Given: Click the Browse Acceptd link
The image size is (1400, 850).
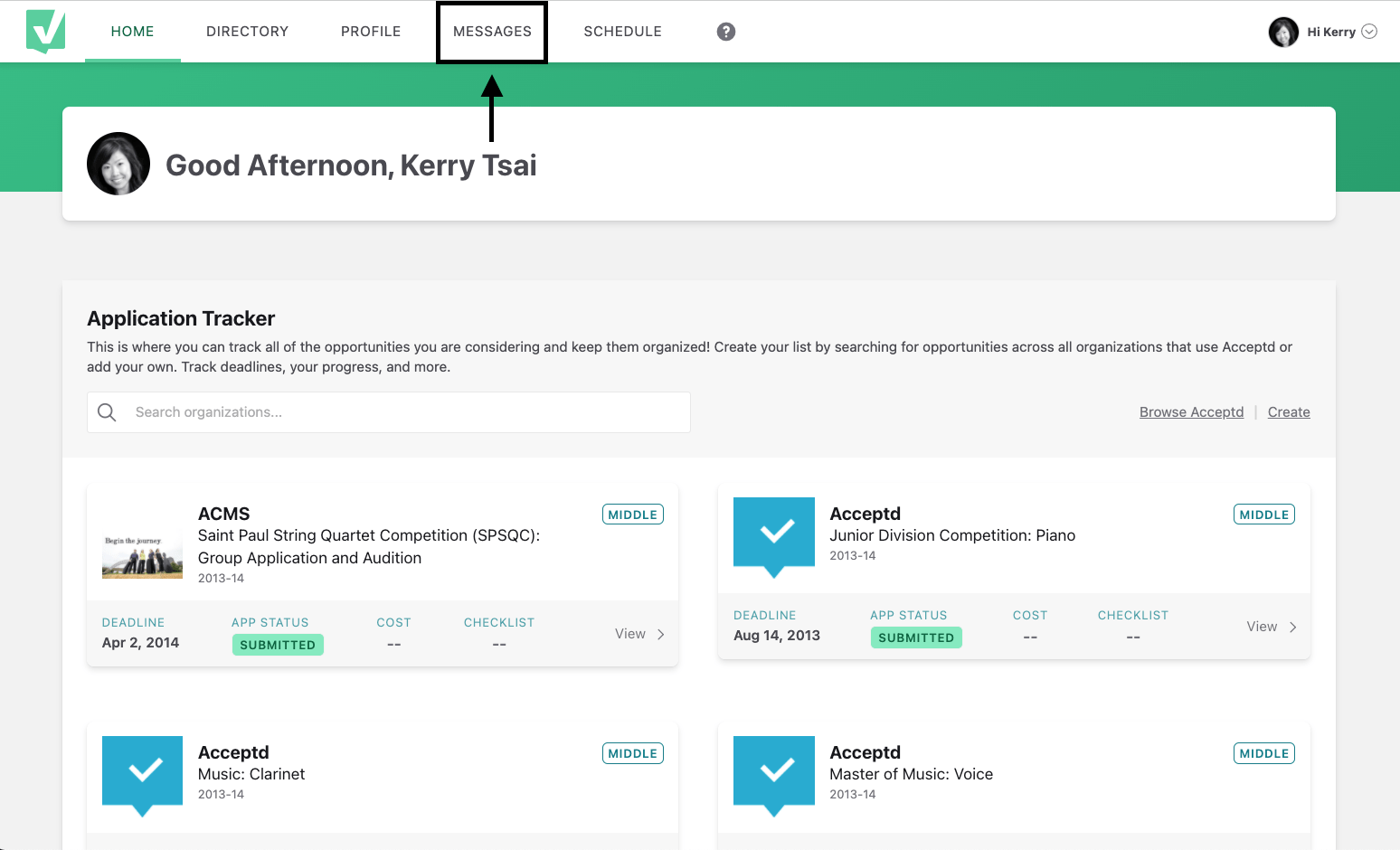Looking at the screenshot, I should 1192,412.
